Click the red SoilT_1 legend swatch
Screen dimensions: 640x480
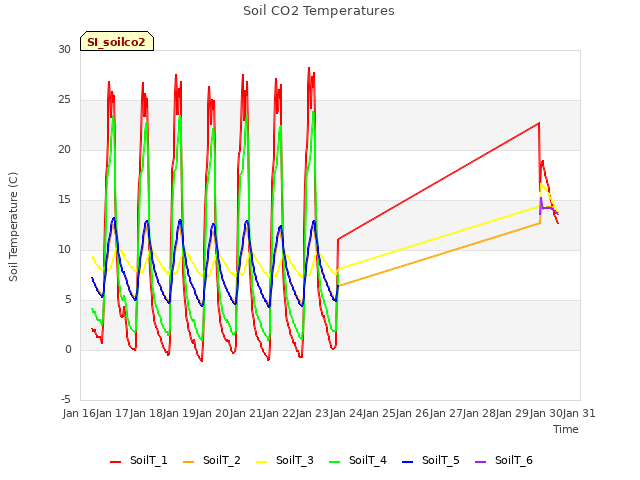coord(116,462)
